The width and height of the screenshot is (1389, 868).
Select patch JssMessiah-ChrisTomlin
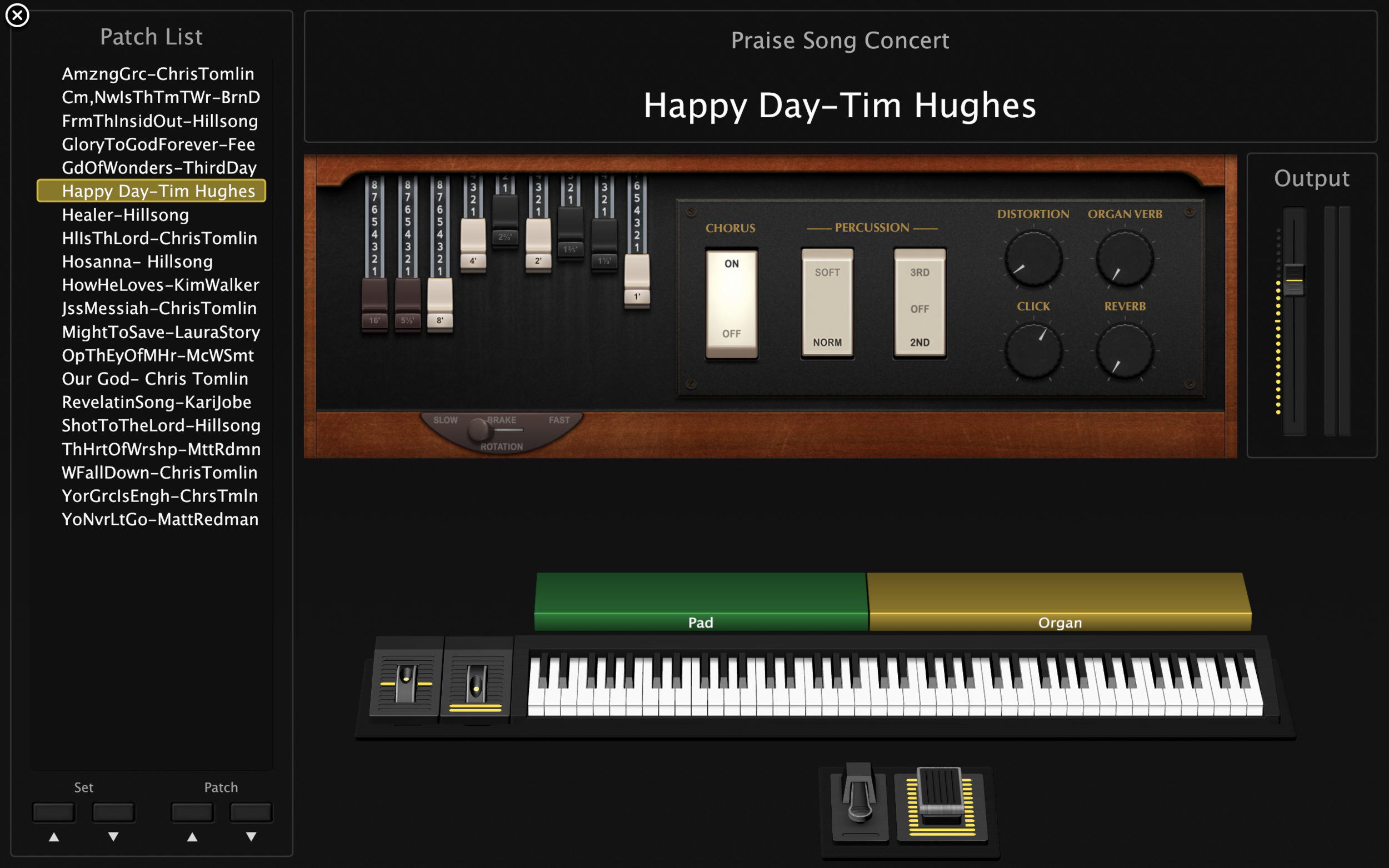(159, 308)
